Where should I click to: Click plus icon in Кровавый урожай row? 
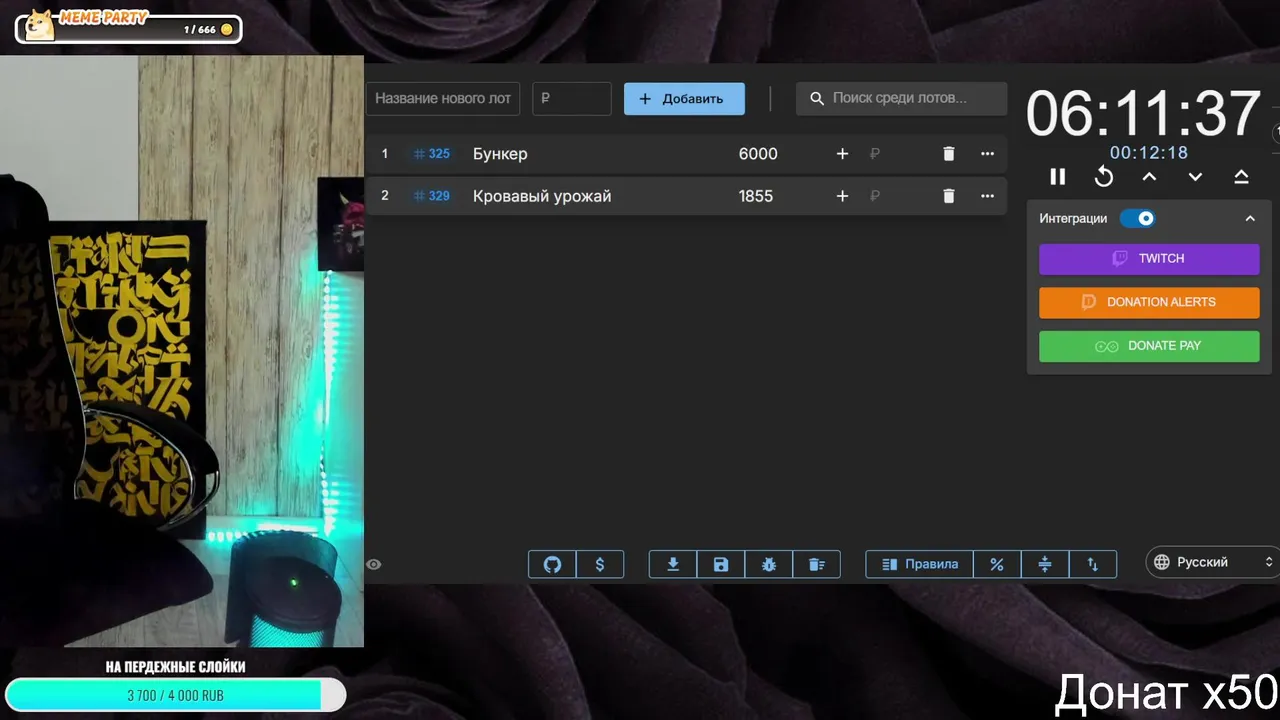pyautogui.click(x=842, y=196)
